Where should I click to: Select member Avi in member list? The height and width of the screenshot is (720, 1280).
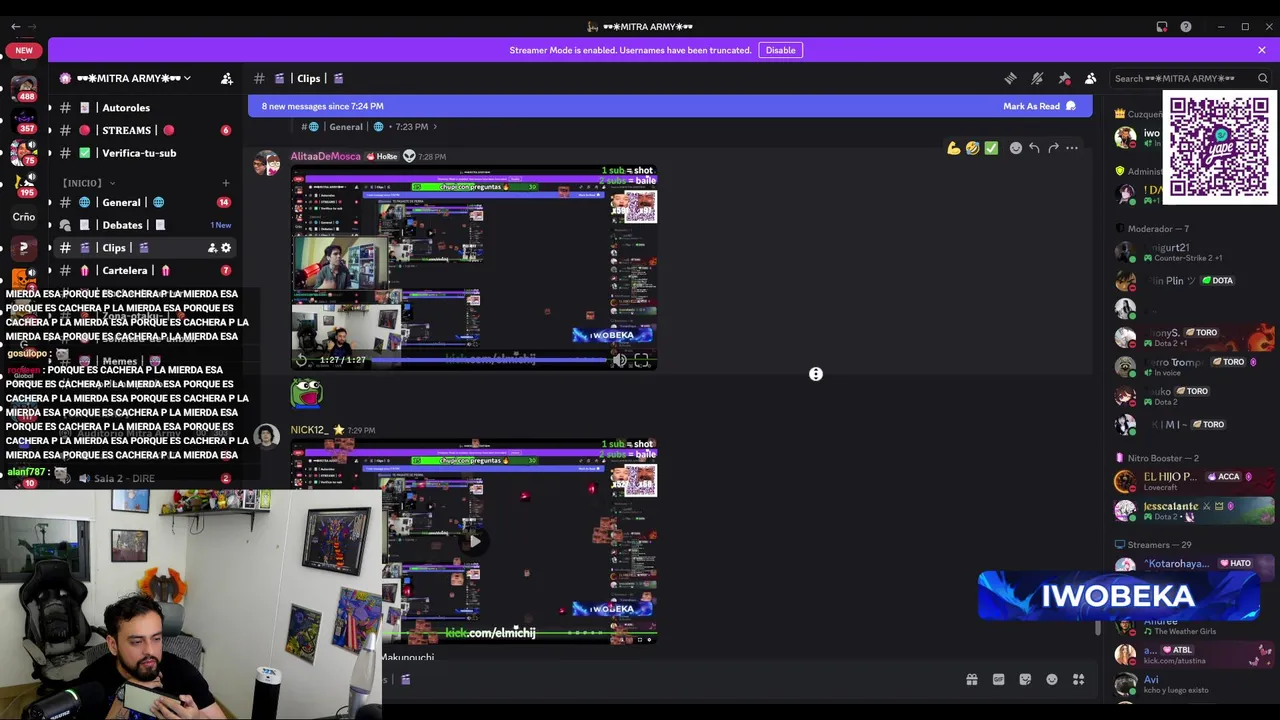pos(1193,684)
